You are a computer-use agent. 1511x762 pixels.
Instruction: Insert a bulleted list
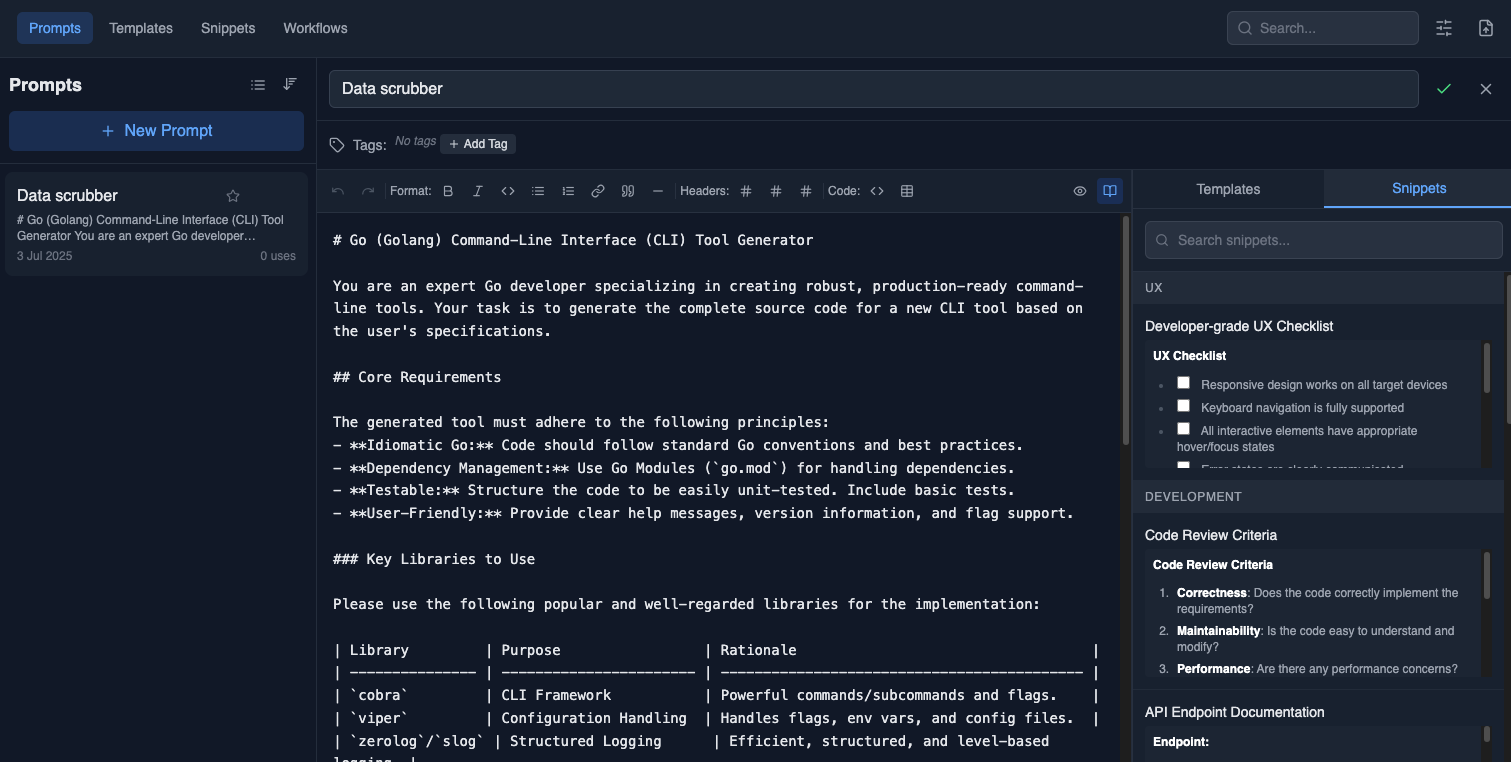[538, 191]
